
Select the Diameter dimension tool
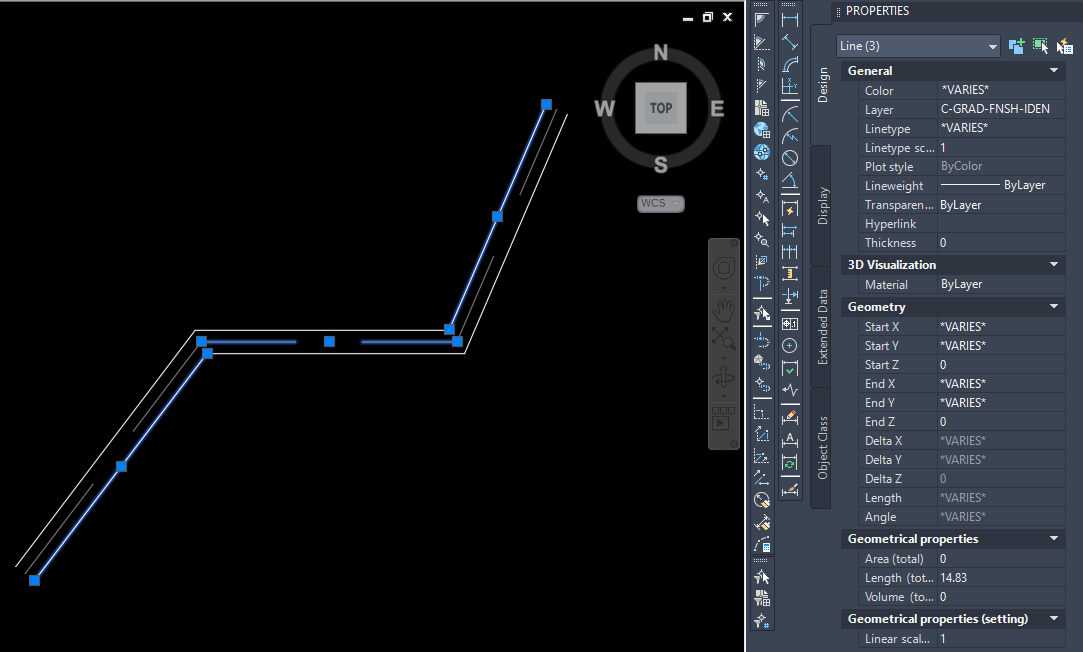tap(789, 158)
